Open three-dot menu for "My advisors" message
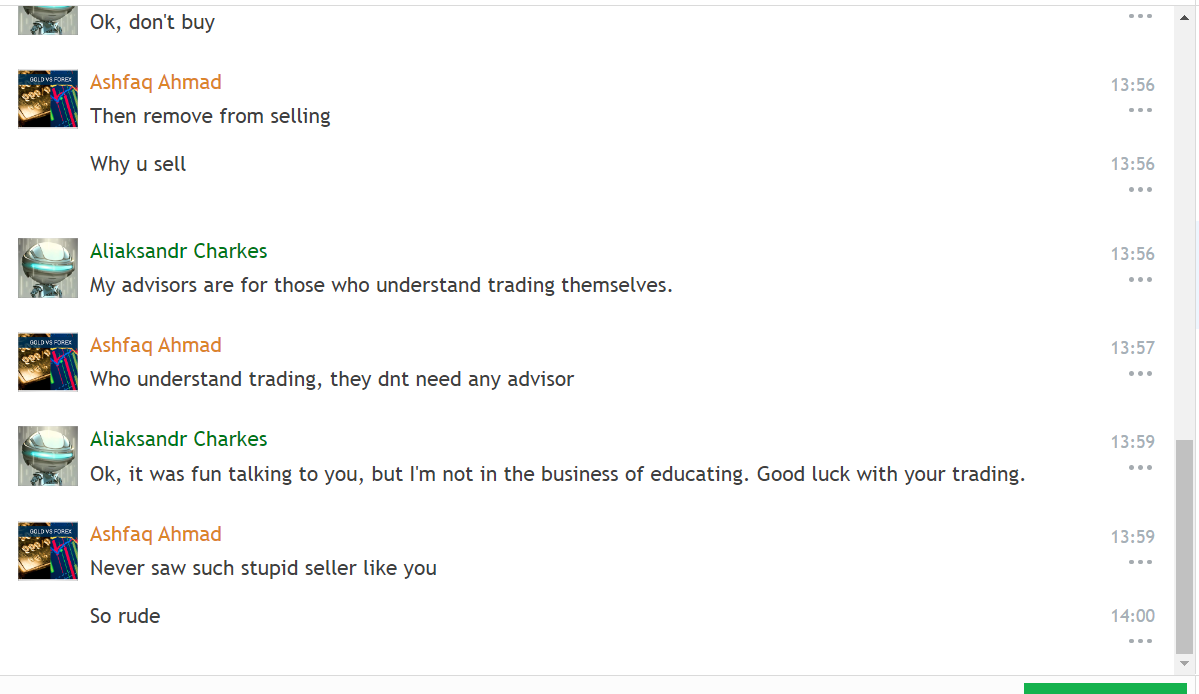 (1140, 279)
